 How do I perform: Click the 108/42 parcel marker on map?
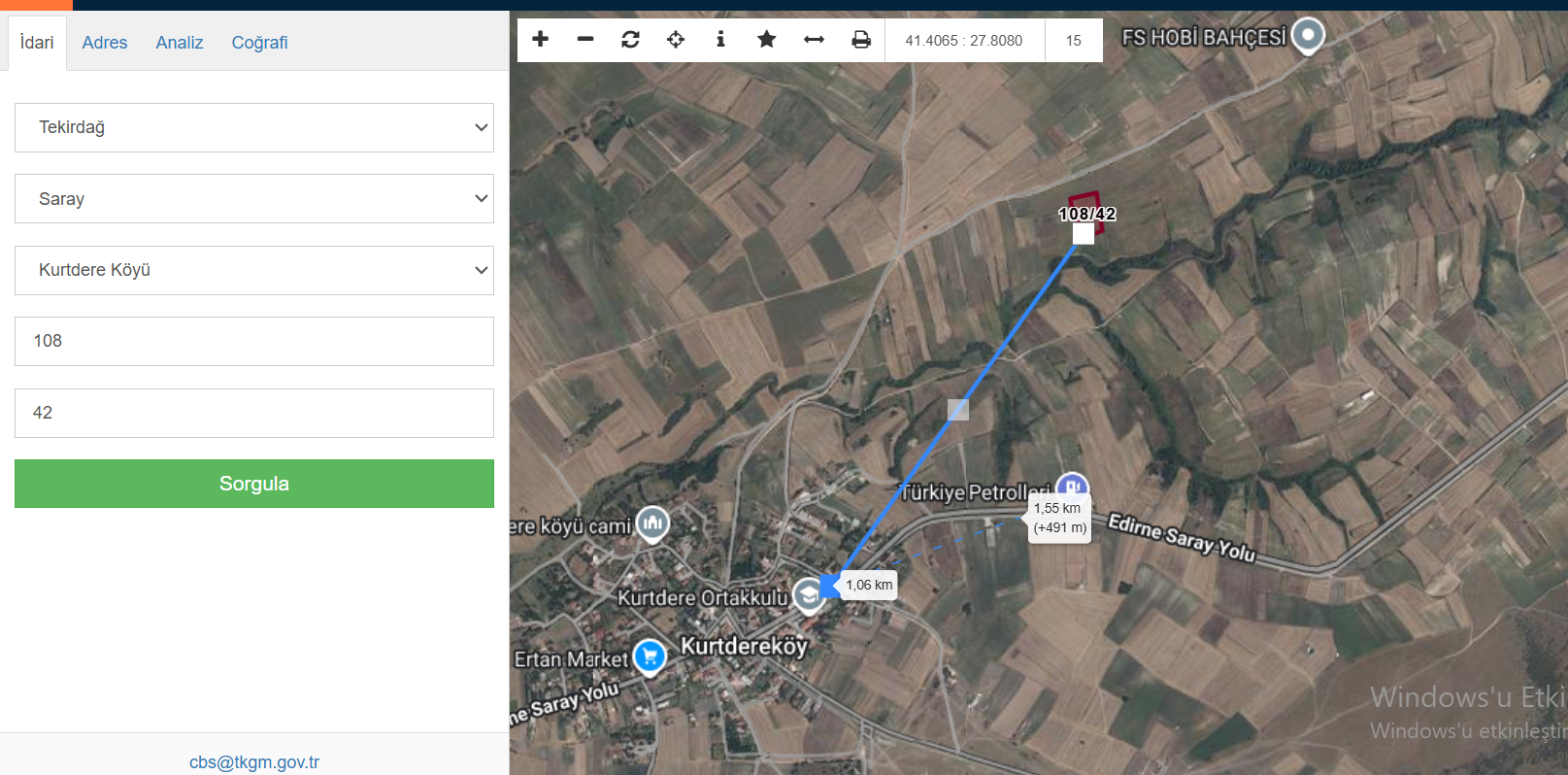coord(1086,214)
